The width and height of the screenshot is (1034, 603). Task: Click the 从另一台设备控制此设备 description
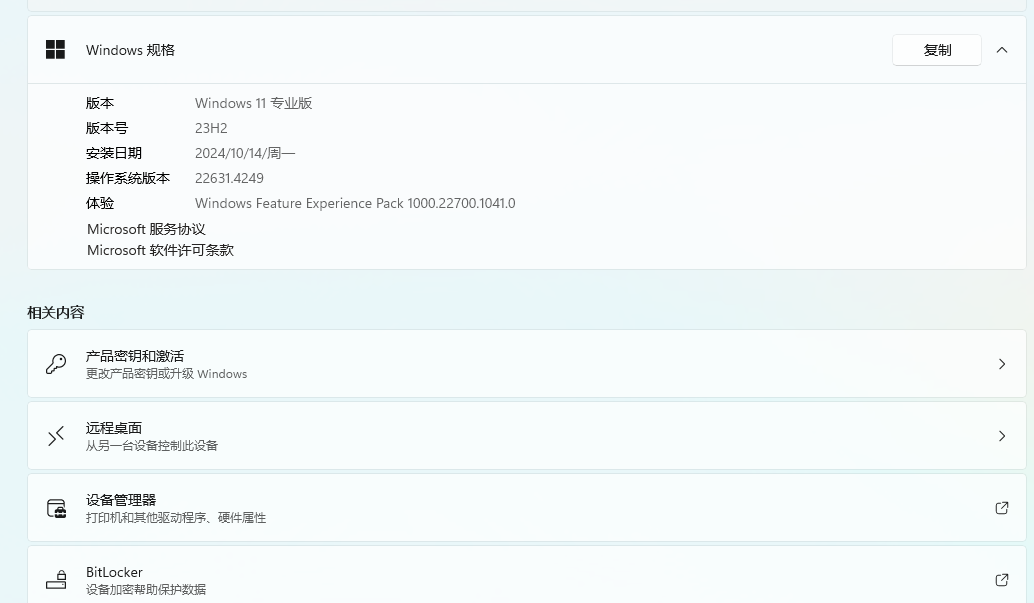tap(152, 446)
